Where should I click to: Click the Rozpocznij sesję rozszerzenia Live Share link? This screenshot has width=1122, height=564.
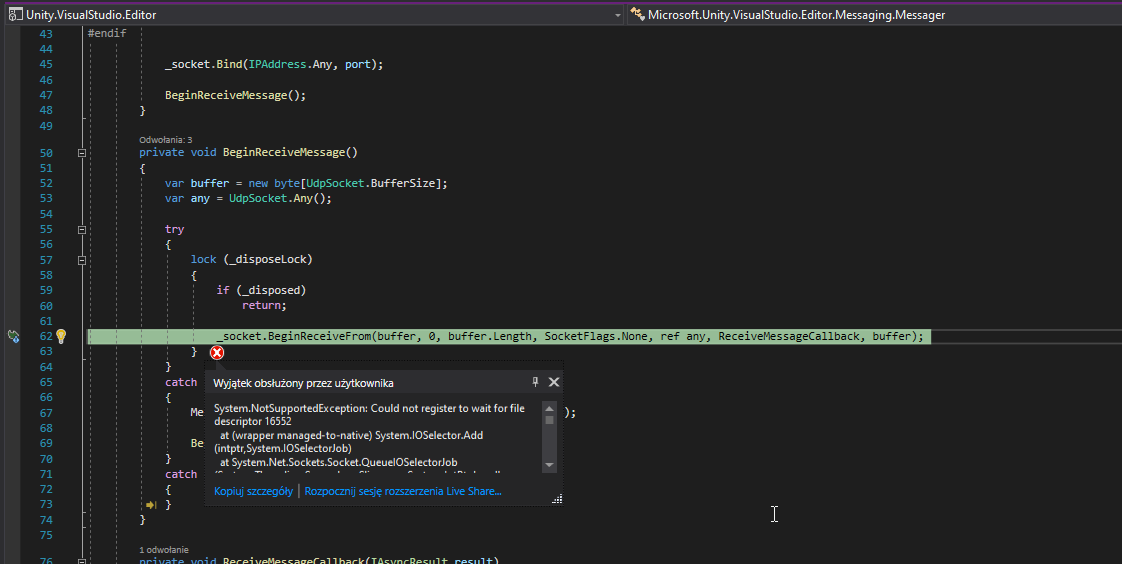(403, 491)
